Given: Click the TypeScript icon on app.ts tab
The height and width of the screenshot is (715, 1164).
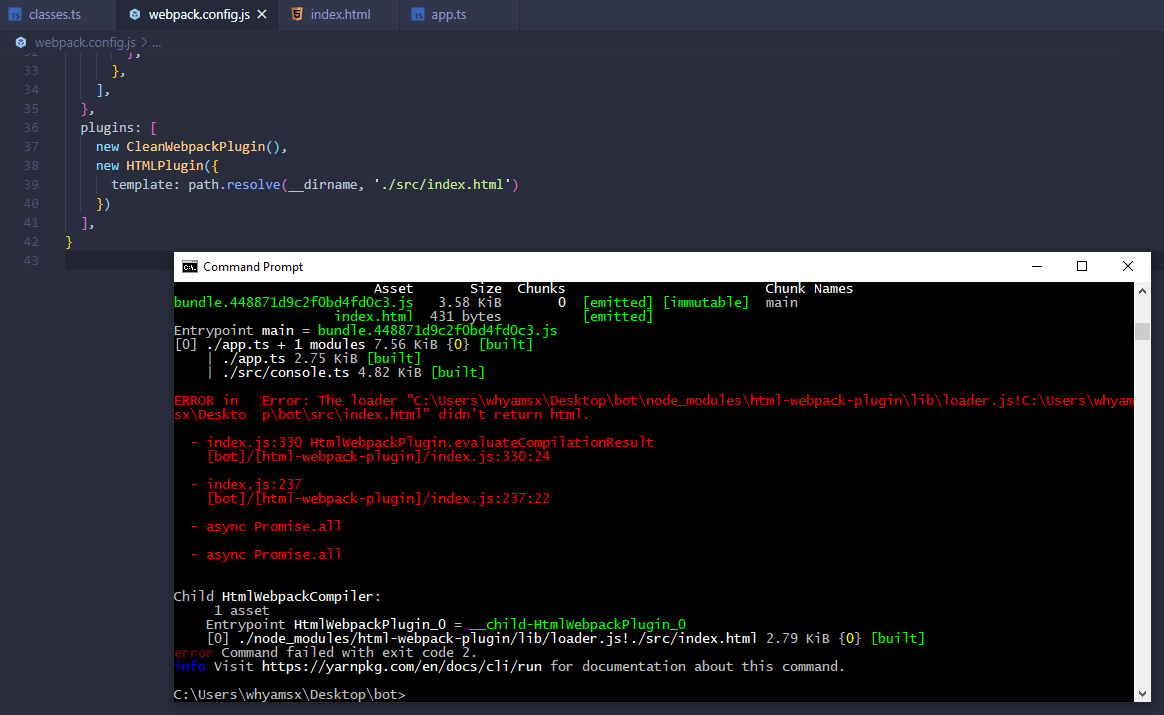Looking at the screenshot, I should tap(417, 15).
